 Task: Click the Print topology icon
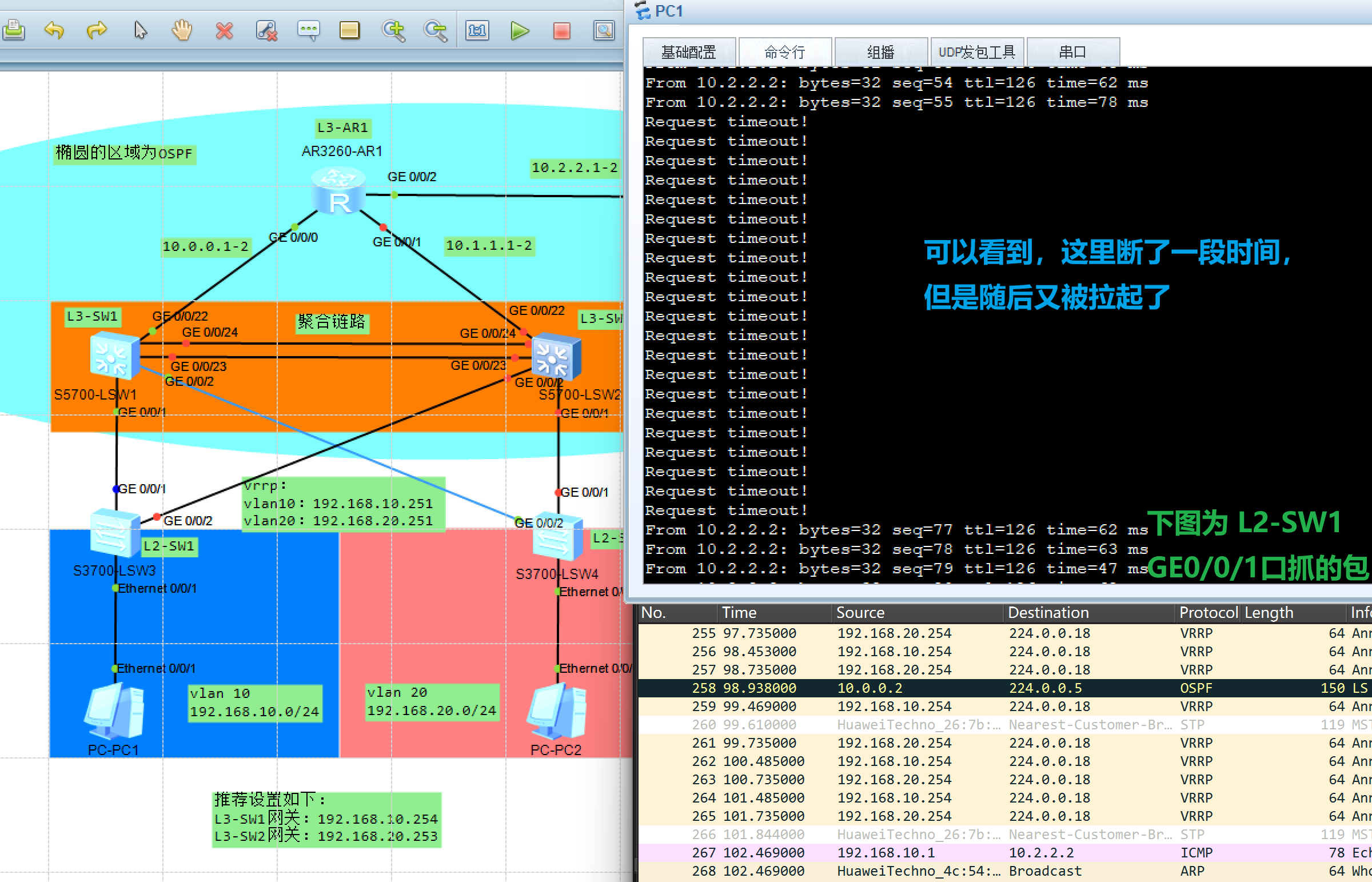pos(14,30)
